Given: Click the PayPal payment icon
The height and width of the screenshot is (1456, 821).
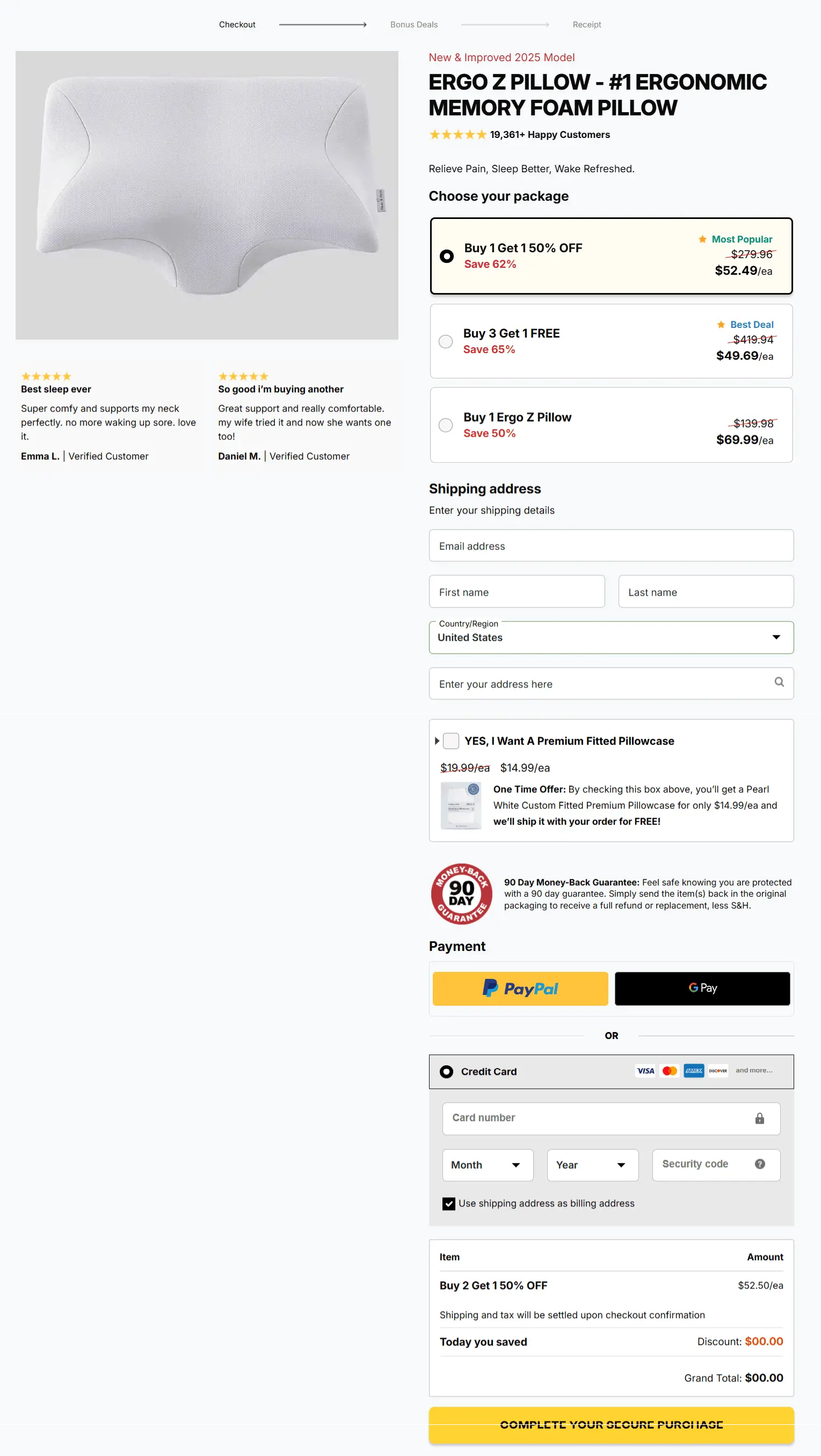Looking at the screenshot, I should (x=519, y=988).
